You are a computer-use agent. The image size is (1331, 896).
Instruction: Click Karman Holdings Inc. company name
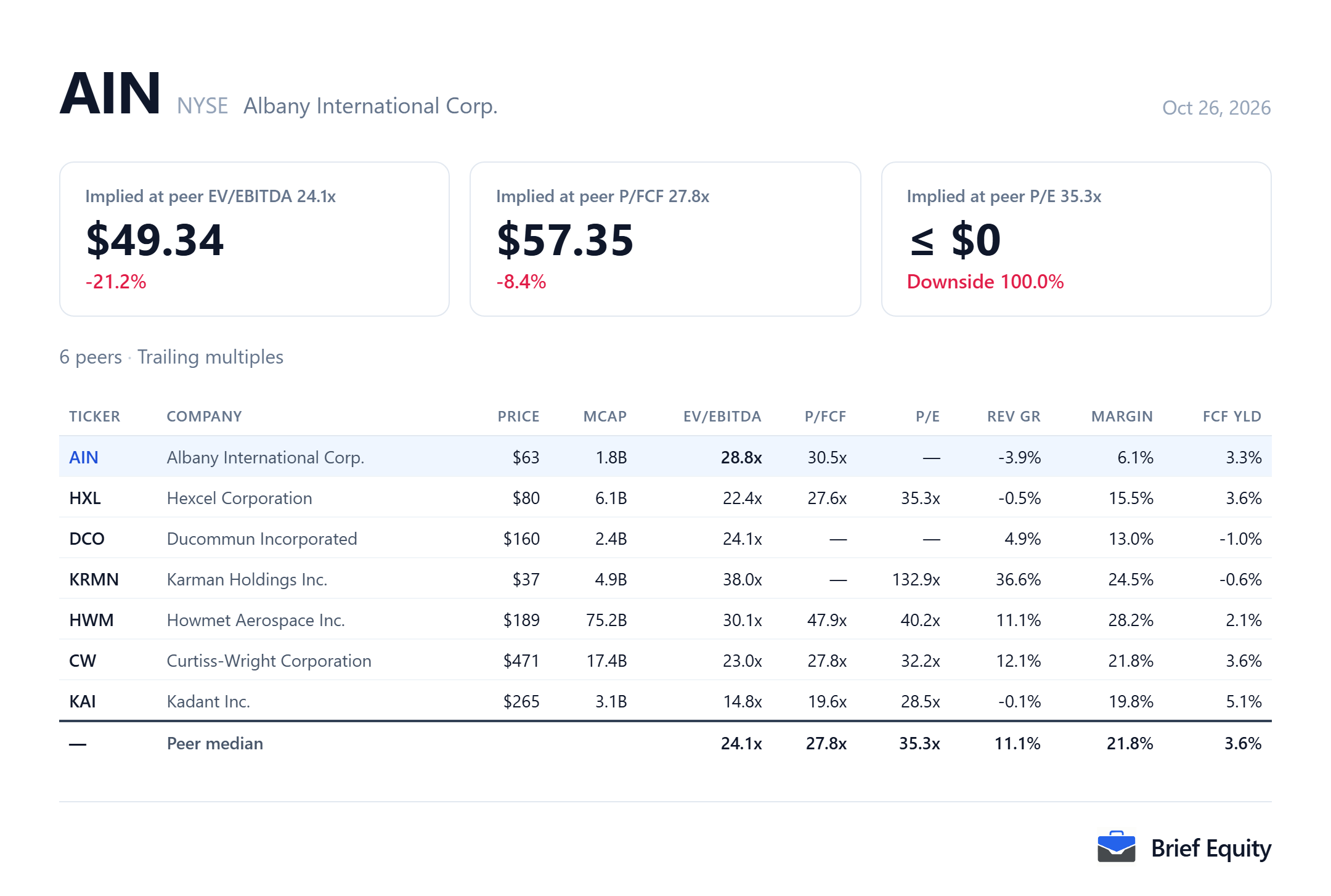coord(246,579)
